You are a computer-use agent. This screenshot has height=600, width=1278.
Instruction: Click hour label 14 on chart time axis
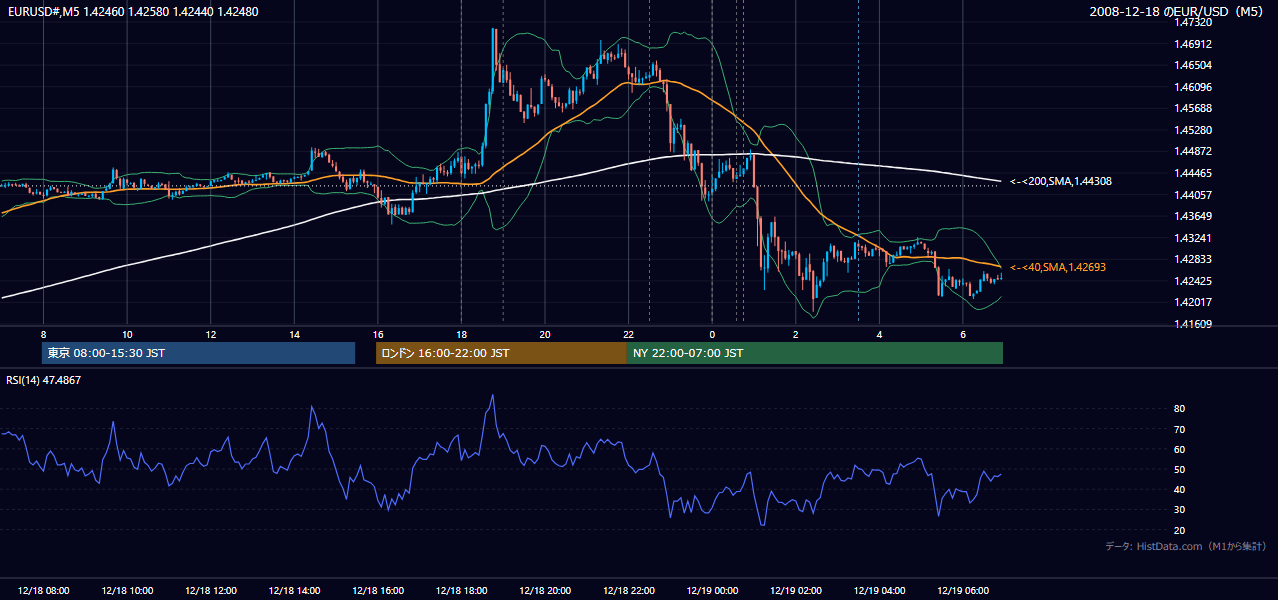294,334
